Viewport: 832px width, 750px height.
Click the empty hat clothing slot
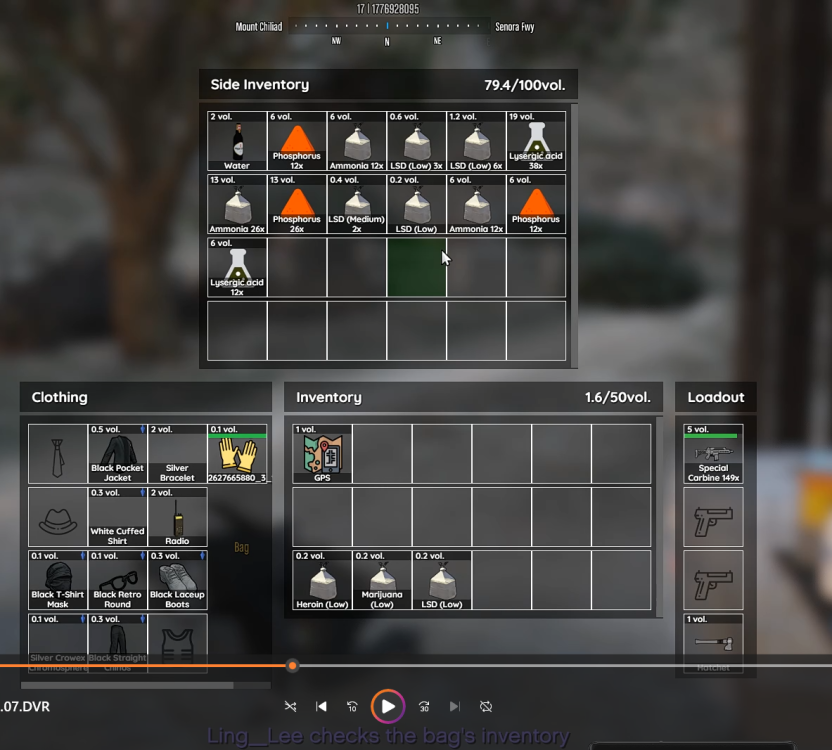[x=57, y=516]
